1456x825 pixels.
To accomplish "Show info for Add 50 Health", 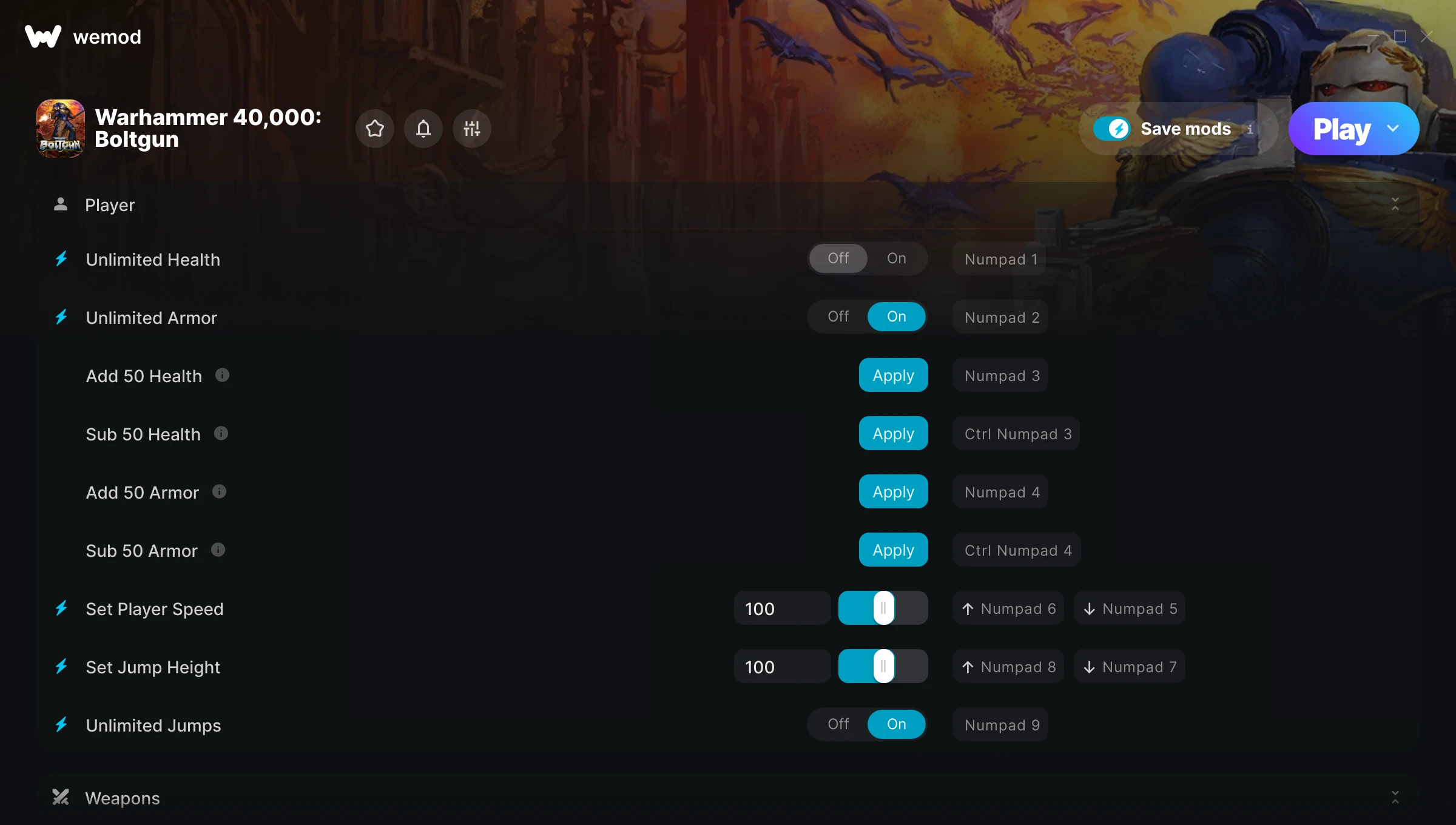I will (223, 375).
